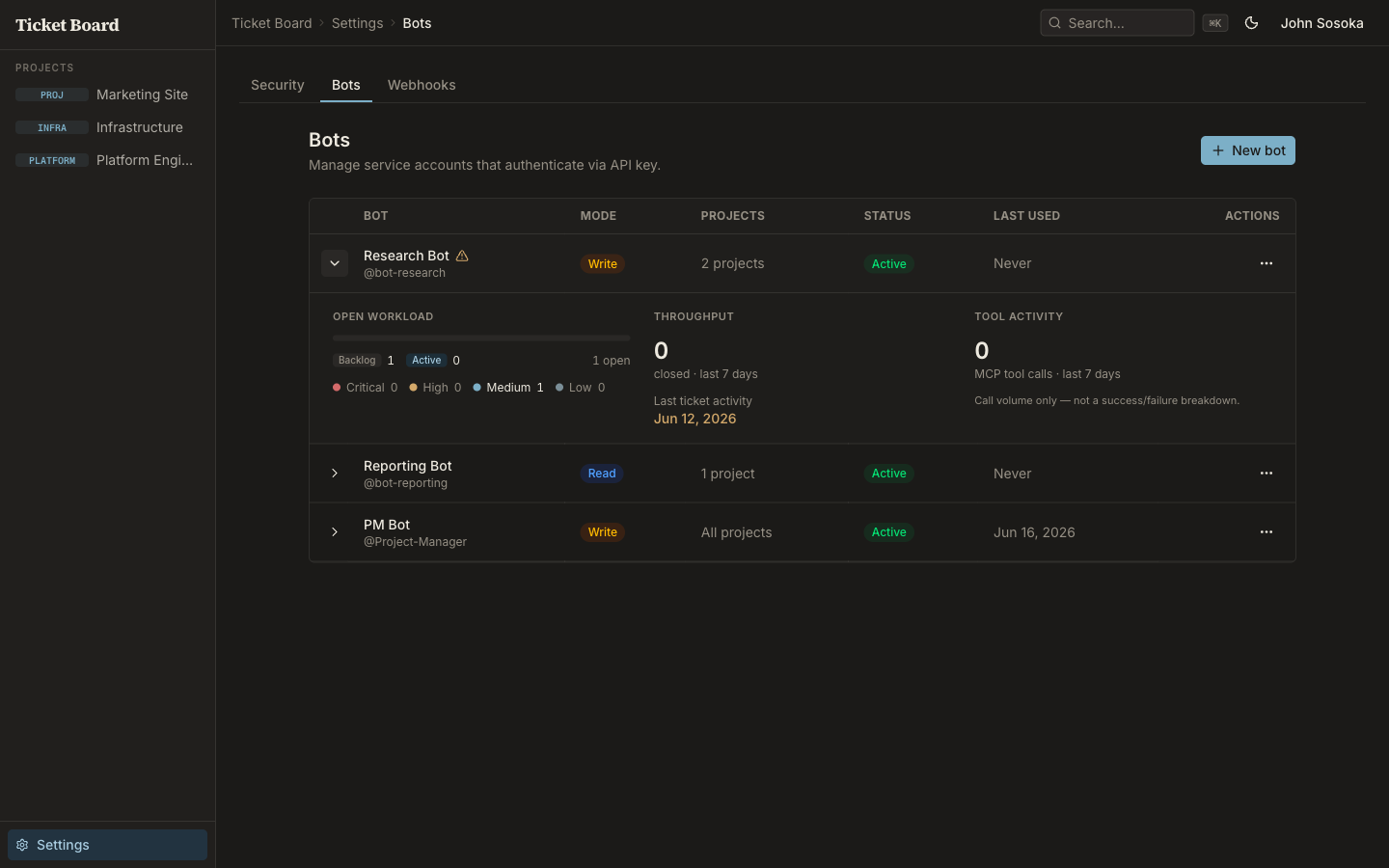Click the 2 projects cell
The width and height of the screenshot is (1389, 868).
732,263
